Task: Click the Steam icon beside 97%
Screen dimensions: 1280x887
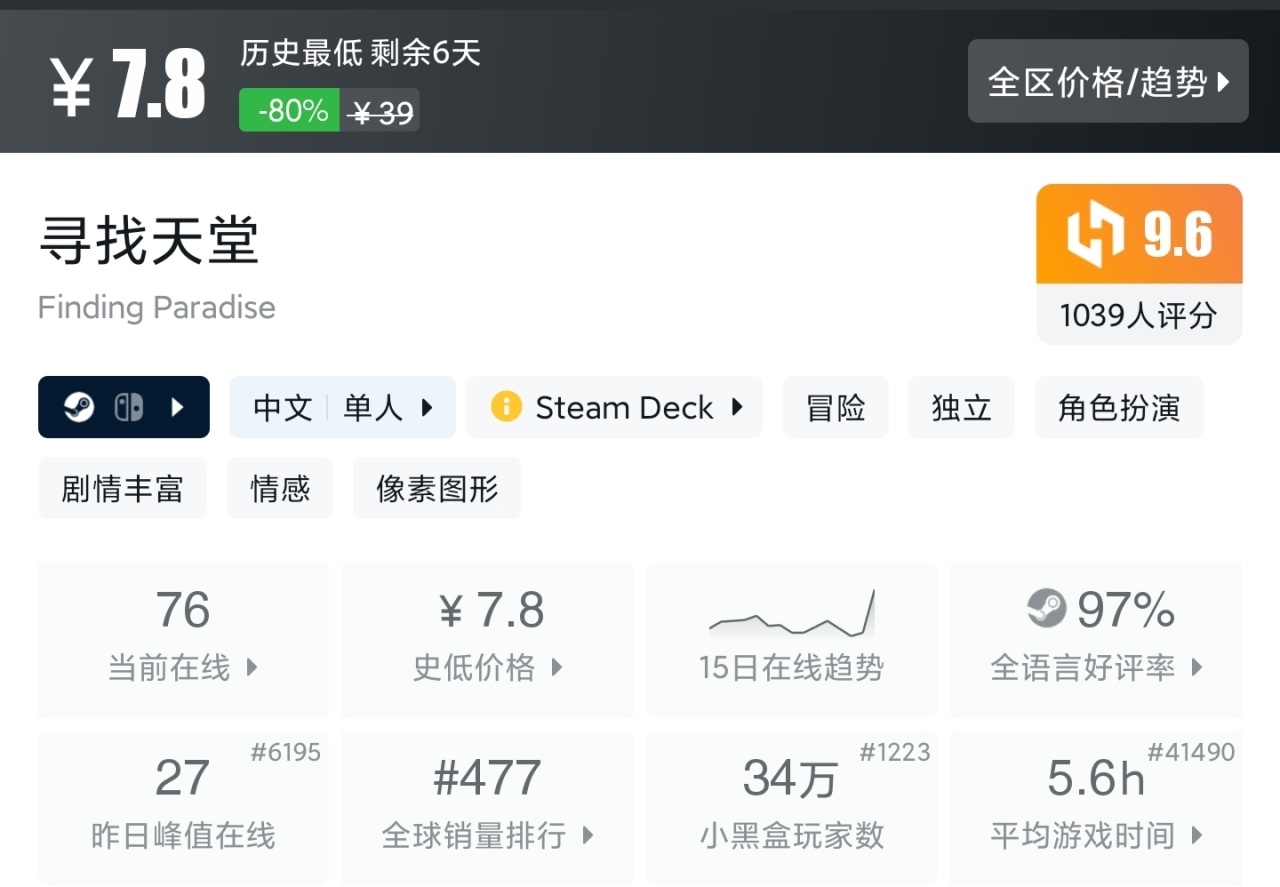Action: pyautogui.click(x=1047, y=609)
